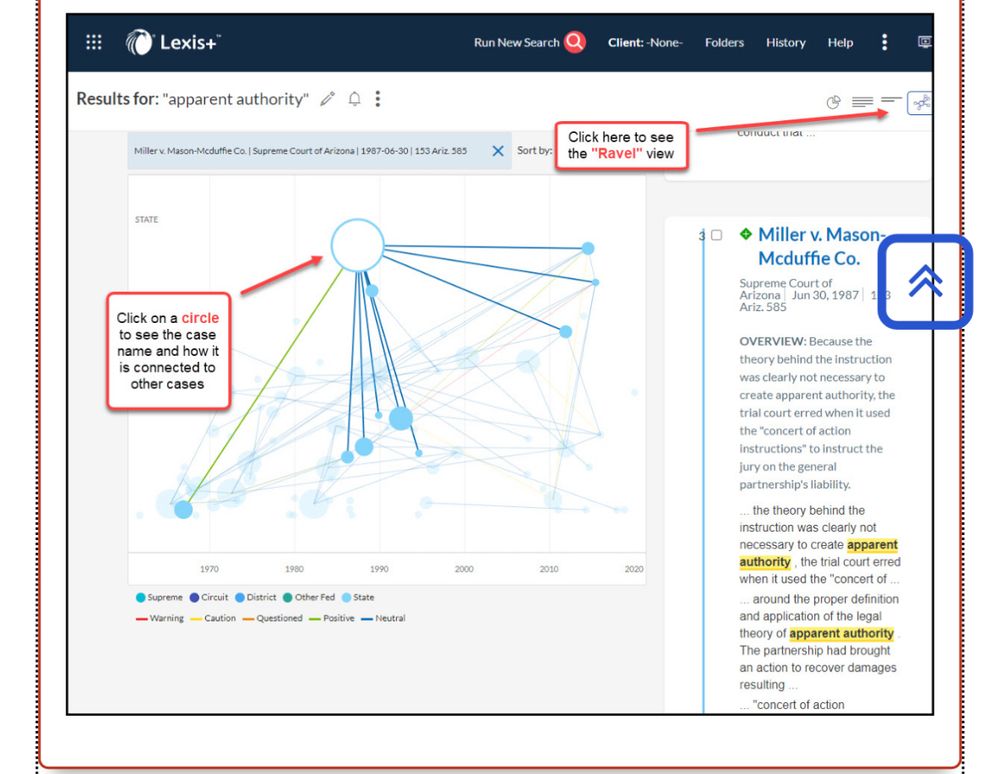Viewport: 1000px width, 774px height.
Task: Click the yellow Caution legend entry
Action: point(213,618)
